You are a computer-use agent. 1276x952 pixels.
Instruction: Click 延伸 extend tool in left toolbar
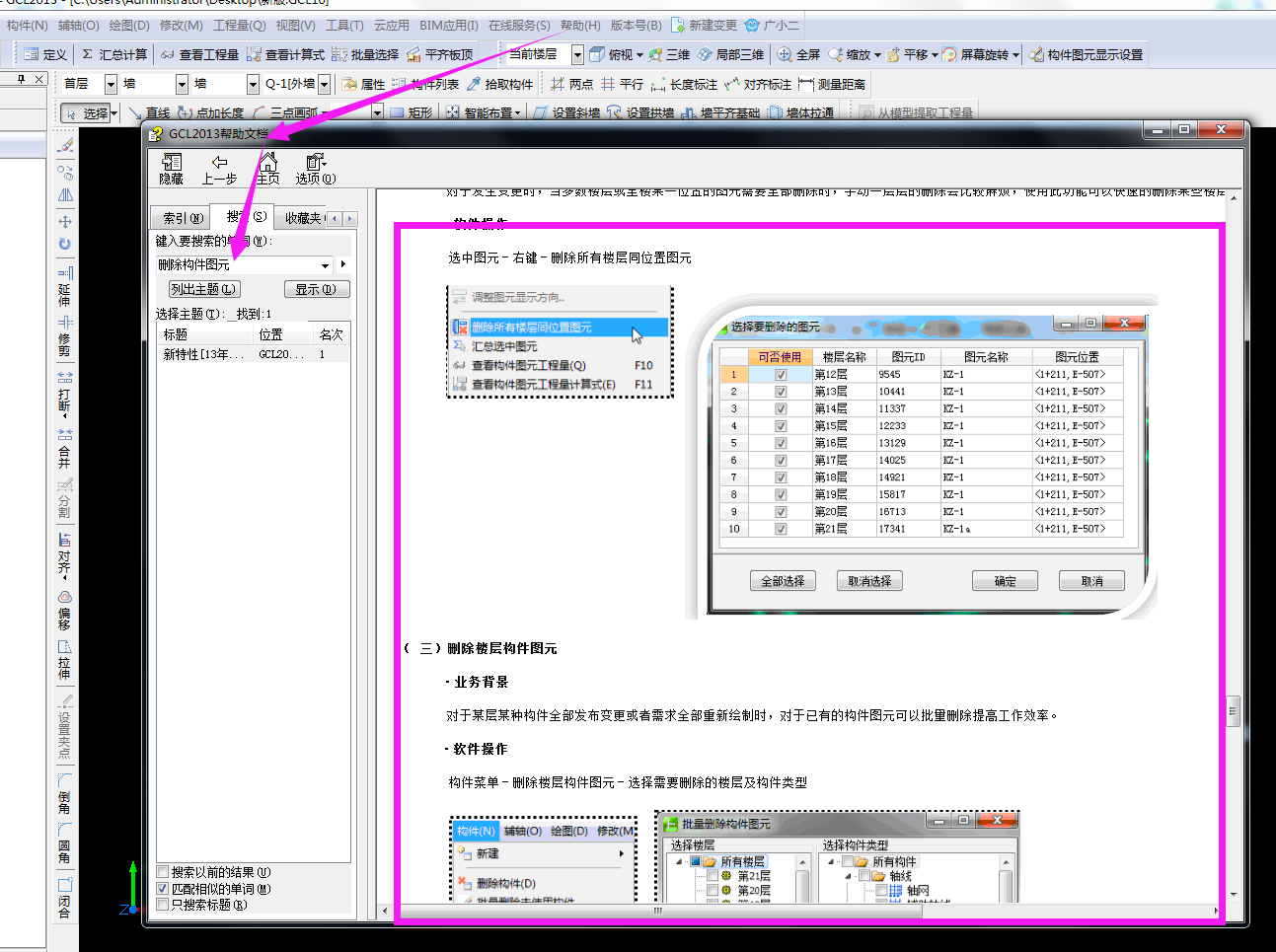[64, 286]
